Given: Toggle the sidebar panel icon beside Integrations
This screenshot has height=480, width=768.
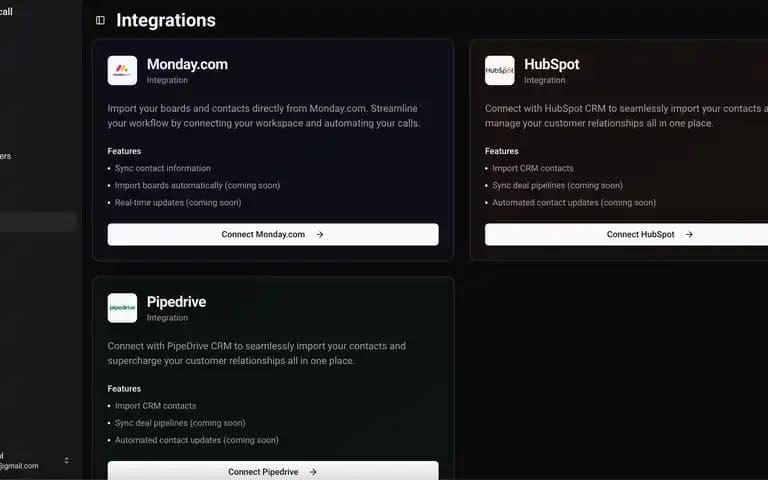Looking at the screenshot, I should coord(100,20).
